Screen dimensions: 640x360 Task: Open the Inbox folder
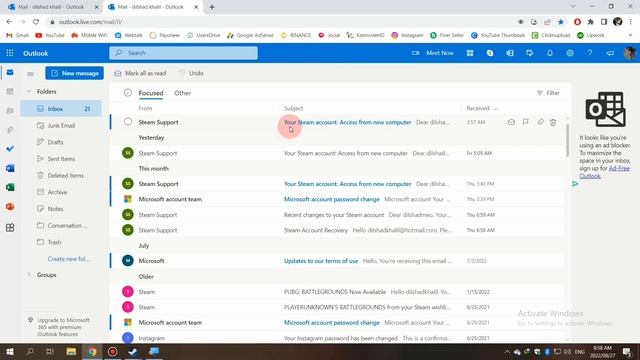point(61,109)
